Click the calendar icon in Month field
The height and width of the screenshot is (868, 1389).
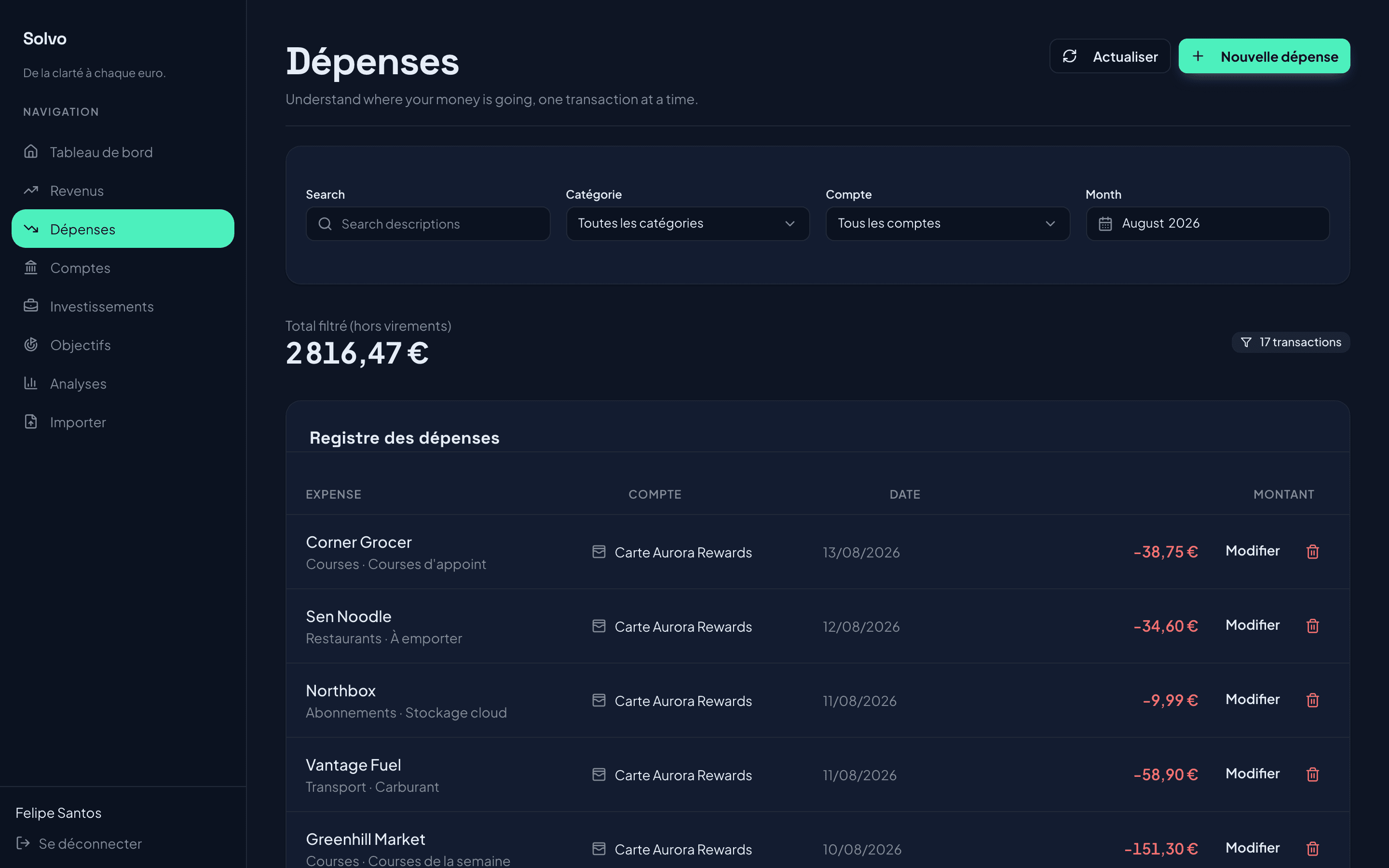tap(1105, 223)
